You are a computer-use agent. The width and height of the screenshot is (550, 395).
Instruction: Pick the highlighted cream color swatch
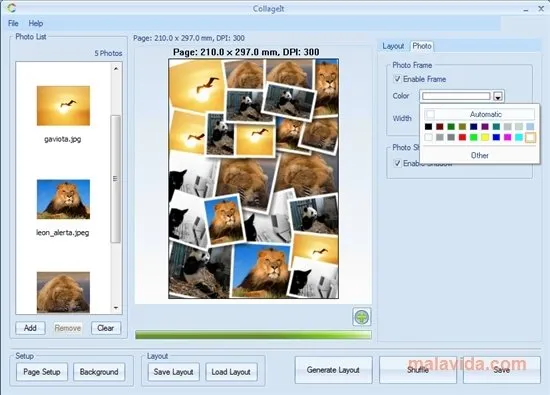pos(530,137)
